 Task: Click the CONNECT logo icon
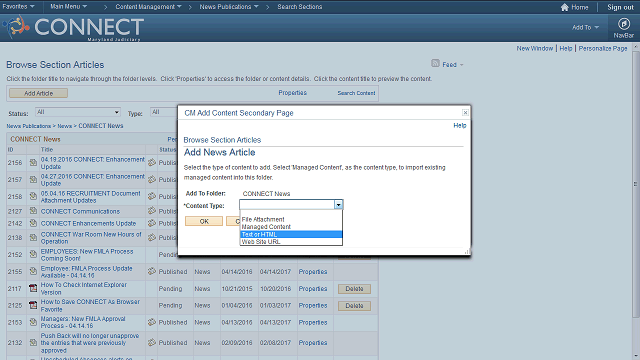point(16,27)
